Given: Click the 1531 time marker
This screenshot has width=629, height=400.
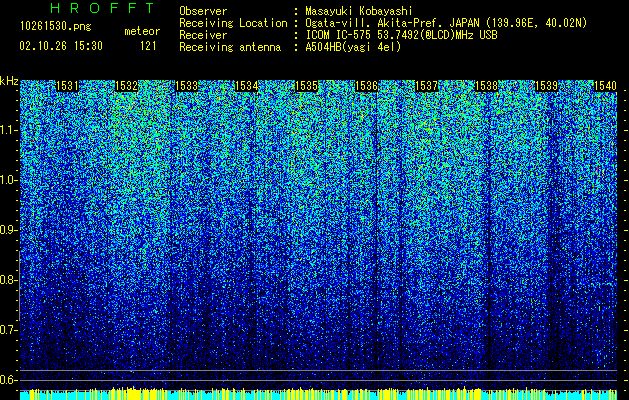Looking at the screenshot, I should pyautogui.click(x=67, y=86).
